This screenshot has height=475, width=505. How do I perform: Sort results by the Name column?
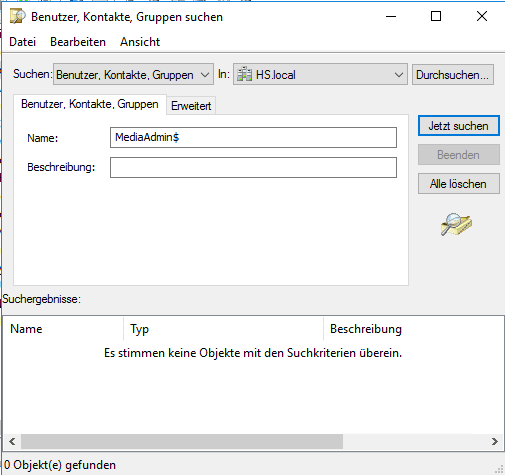63,329
